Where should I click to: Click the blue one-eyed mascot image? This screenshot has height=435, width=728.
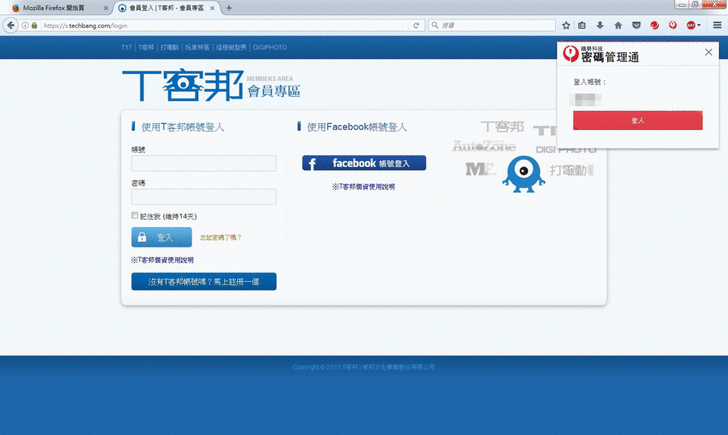click(x=524, y=174)
